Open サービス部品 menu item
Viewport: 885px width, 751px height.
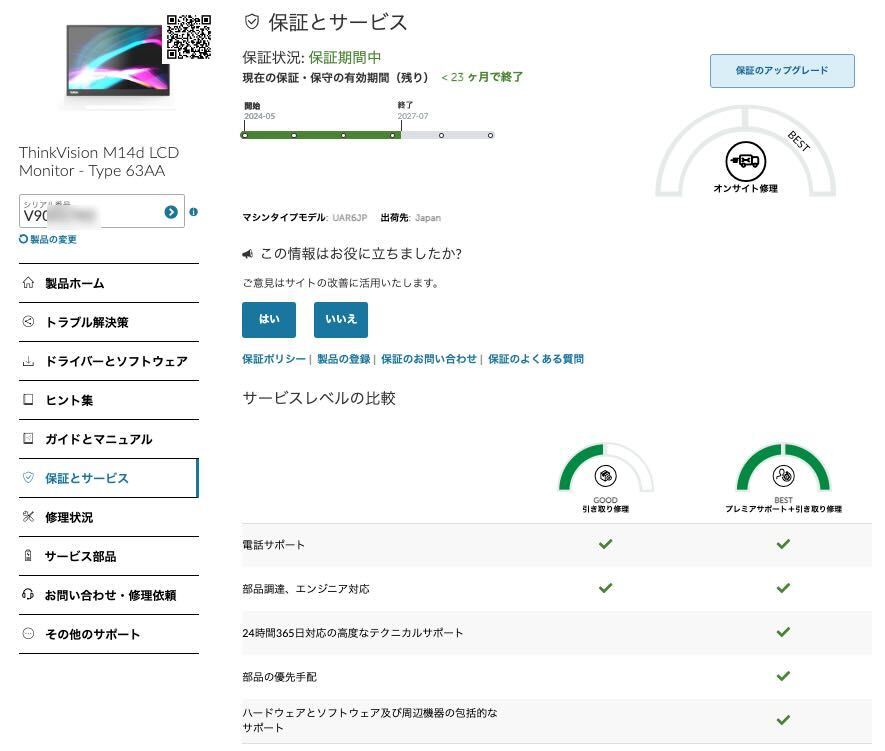(x=109, y=556)
